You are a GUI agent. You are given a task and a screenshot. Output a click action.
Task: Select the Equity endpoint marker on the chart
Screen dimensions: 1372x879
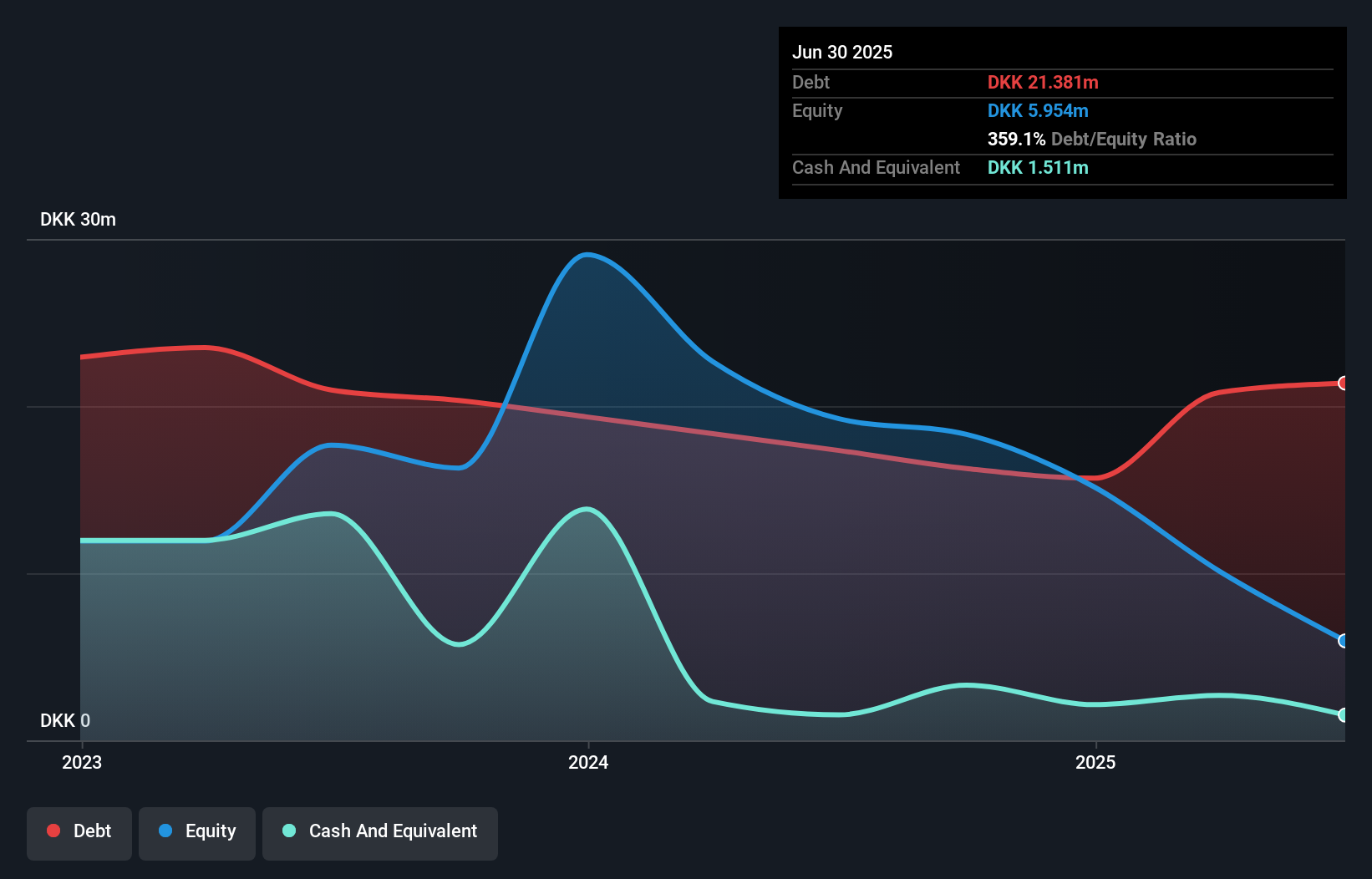(1341, 640)
